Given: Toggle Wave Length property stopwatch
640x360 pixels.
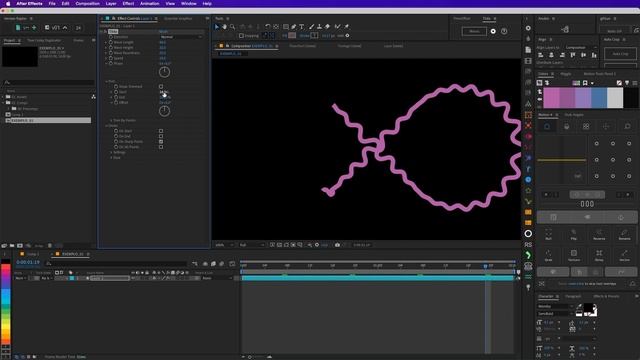Looking at the screenshot, I should point(111,42).
